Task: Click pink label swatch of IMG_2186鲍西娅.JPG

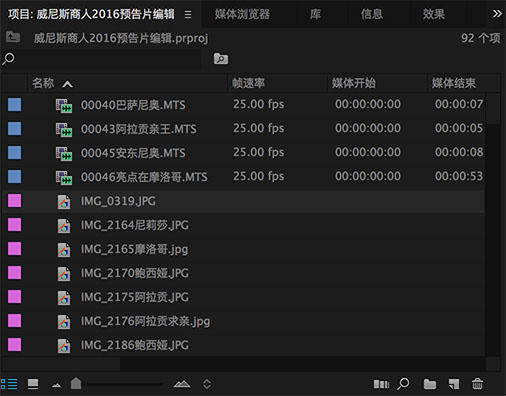Action: tap(14, 345)
